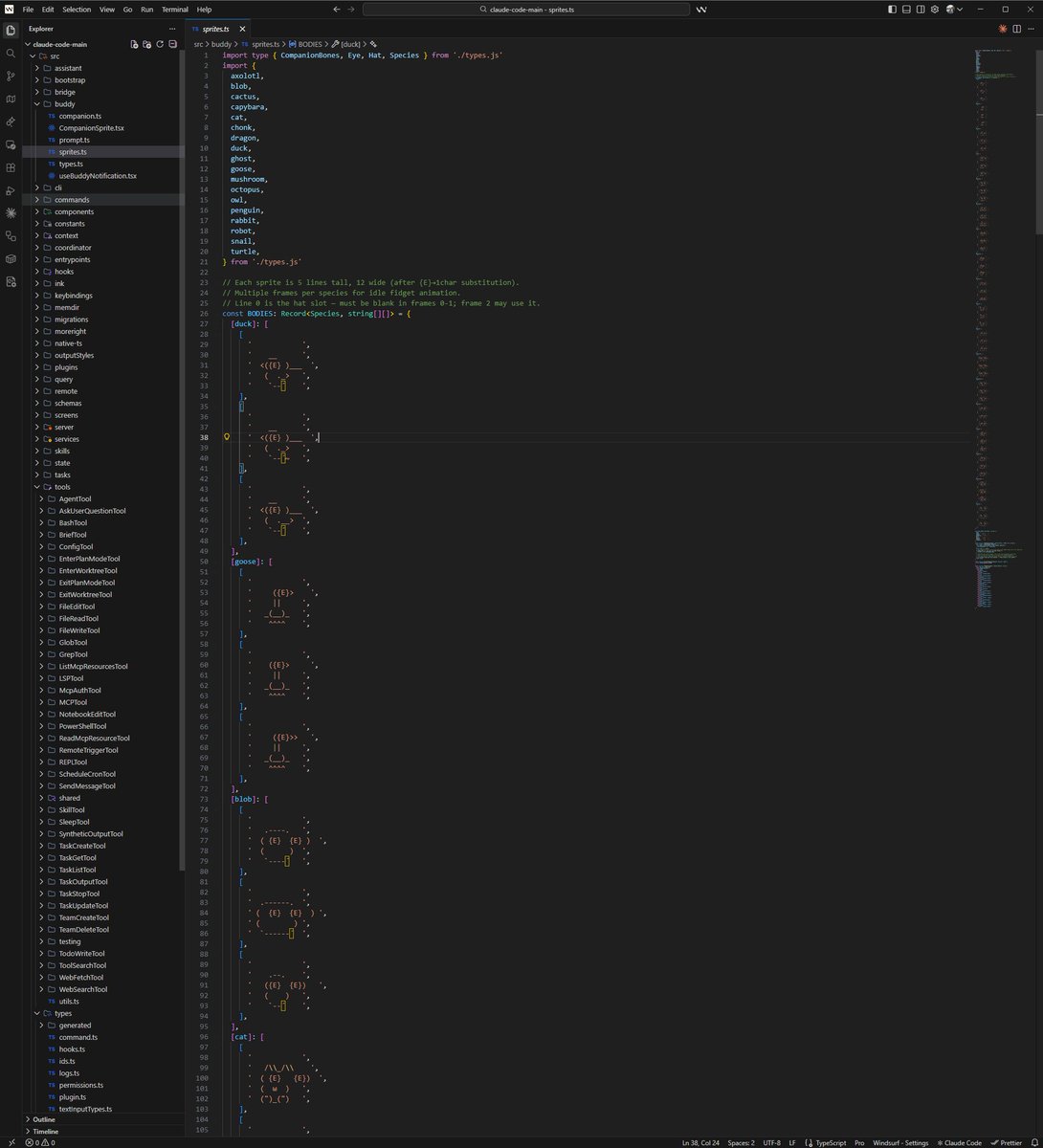Click buddy in the breadcrumb path
The width and height of the screenshot is (1043, 1148).
tap(221, 44)
